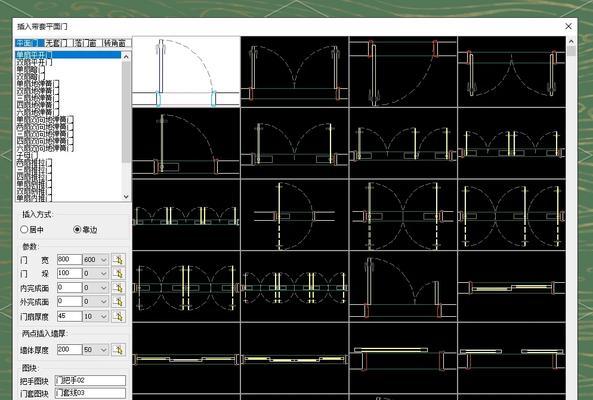Open the 门宽 dropdown showing 600
This screenshot has height=400, width=593.
pyautogui.click(x=96, y=260)
